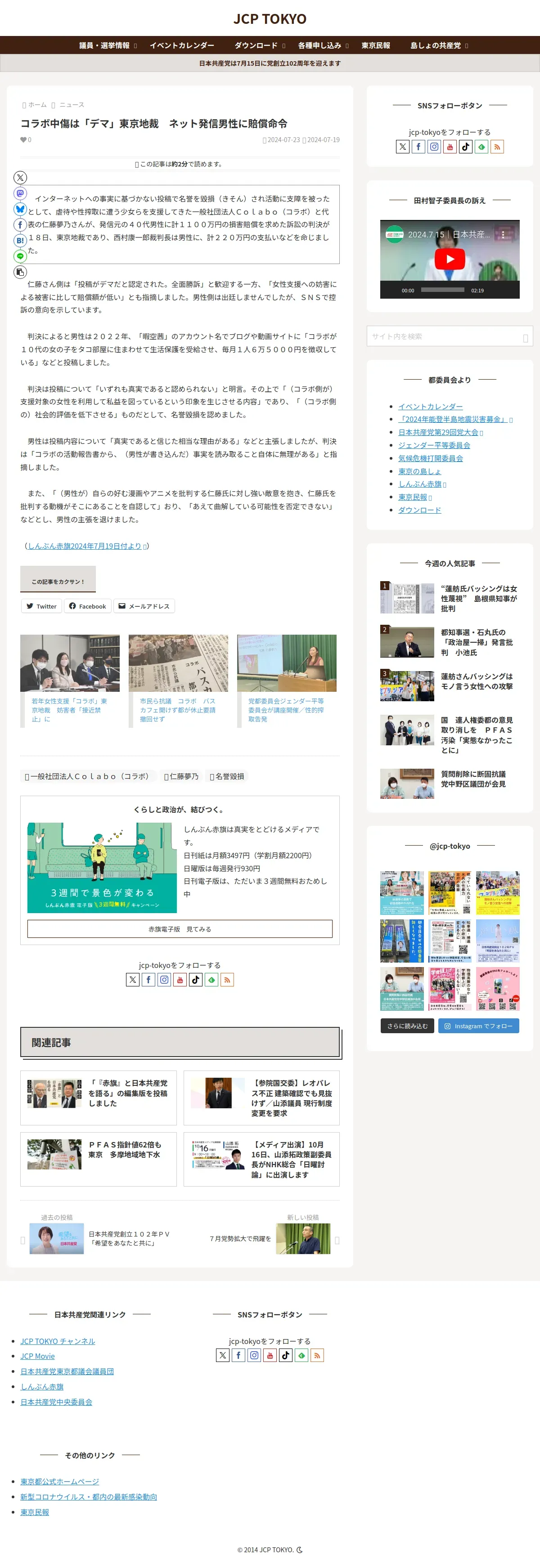Open the 党都委員会ジェンダー平等委員会 article card
Screen dimensions: 540x1568
point(286,681)
